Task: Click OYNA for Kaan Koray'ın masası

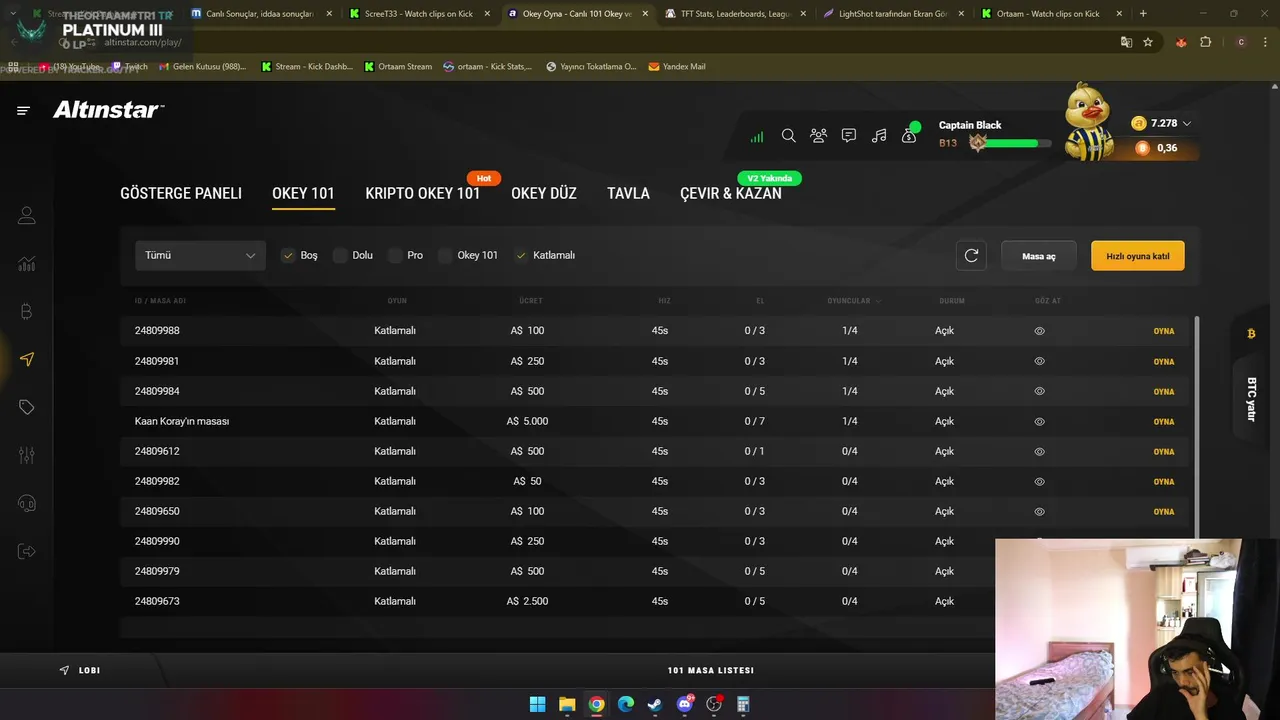Action: (x=1164, y=421)
